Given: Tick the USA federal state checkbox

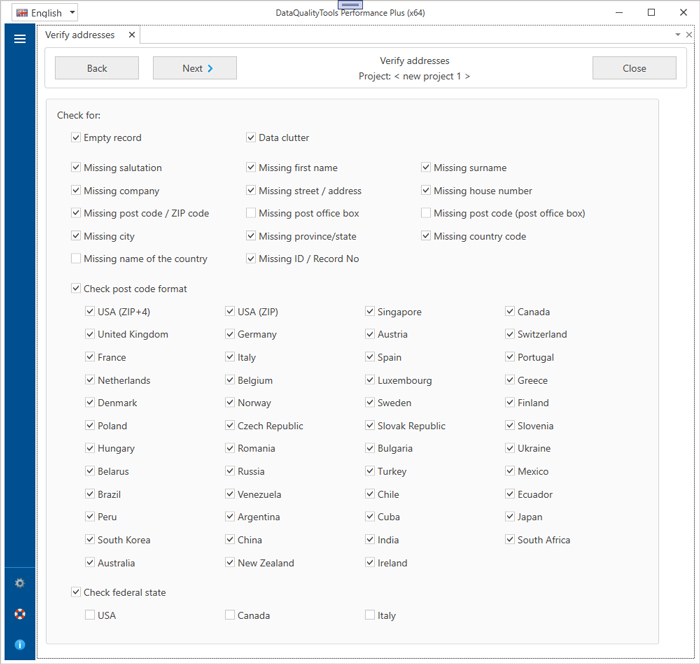Looking at the screenshot, I should [90, 615].
